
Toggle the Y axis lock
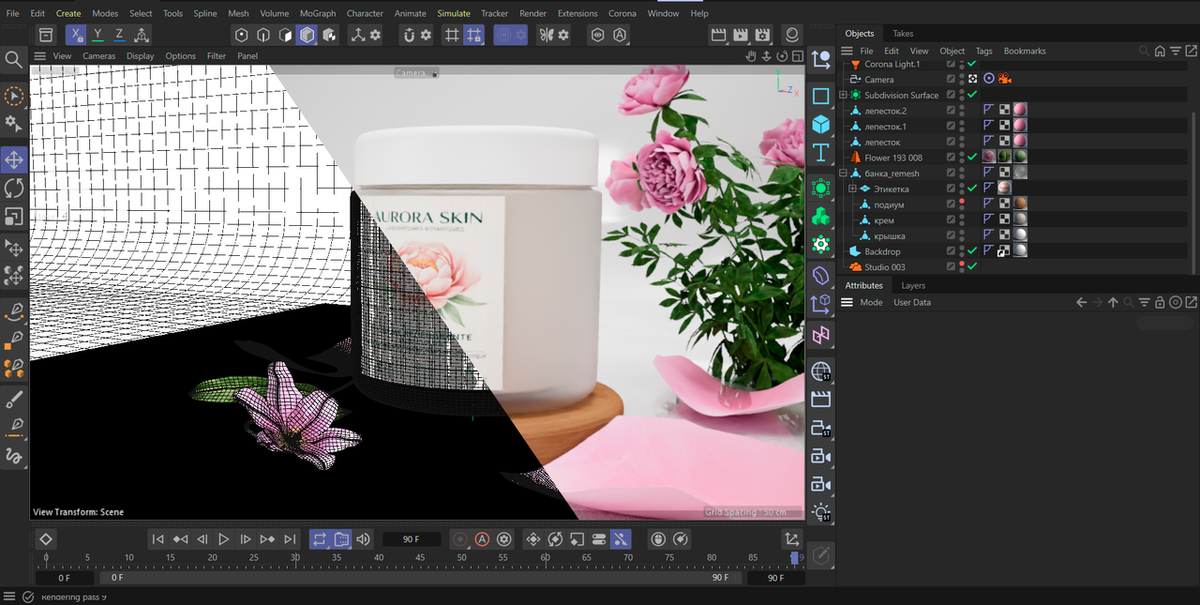point(97,35)
